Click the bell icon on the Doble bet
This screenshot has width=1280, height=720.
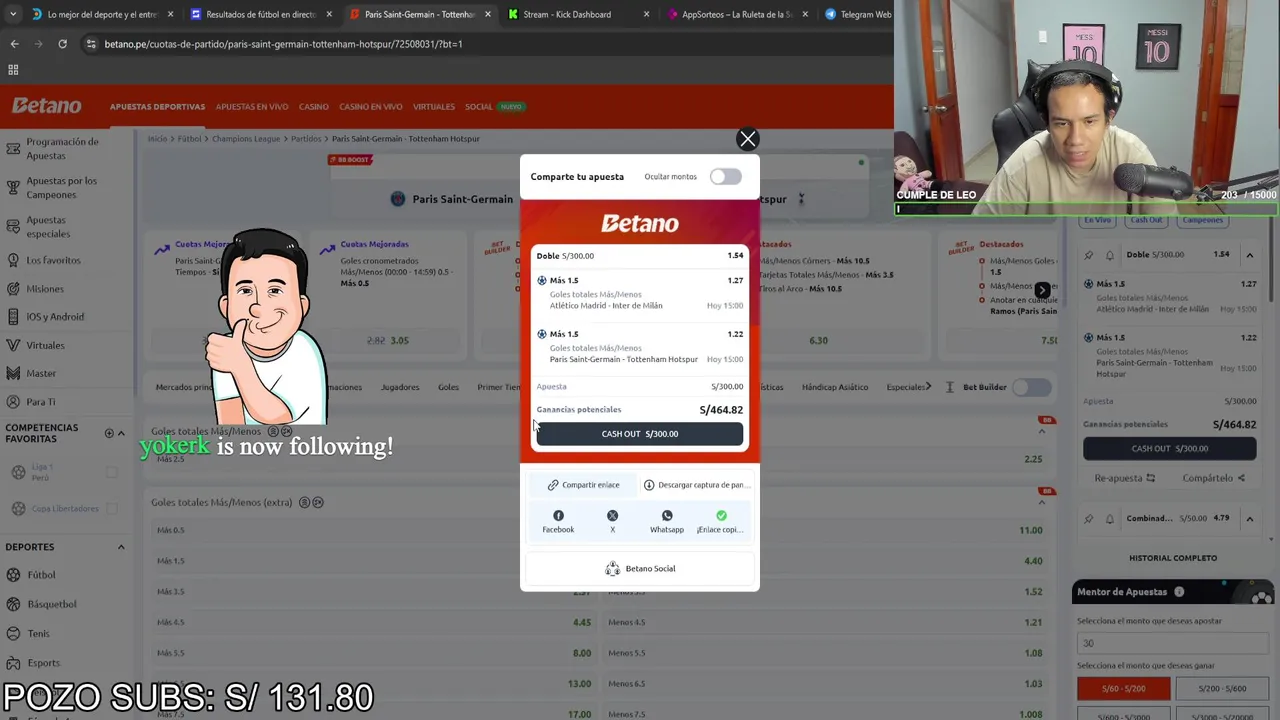1109,255
